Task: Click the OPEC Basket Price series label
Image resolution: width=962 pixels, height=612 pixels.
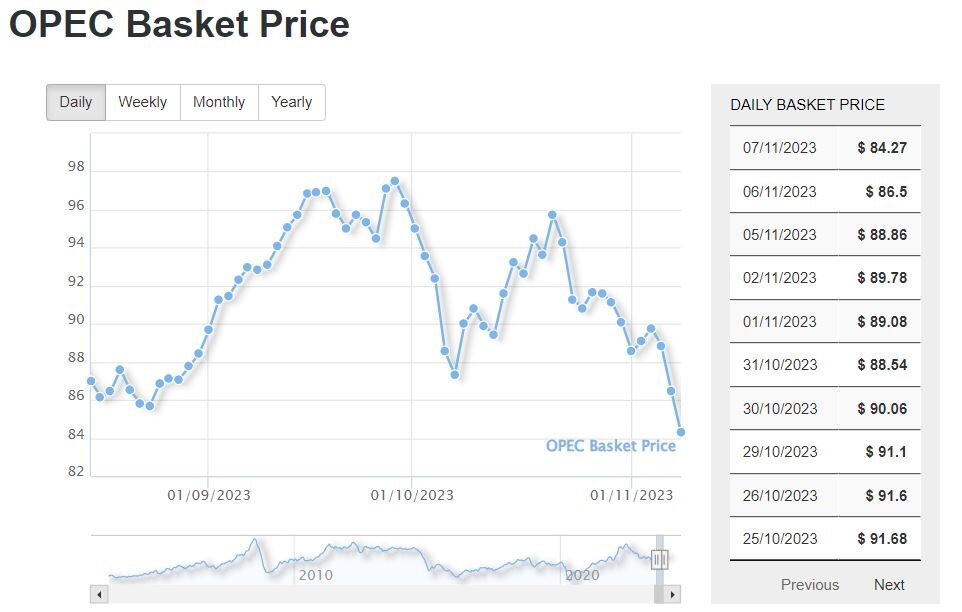Action: click(610, 446)
